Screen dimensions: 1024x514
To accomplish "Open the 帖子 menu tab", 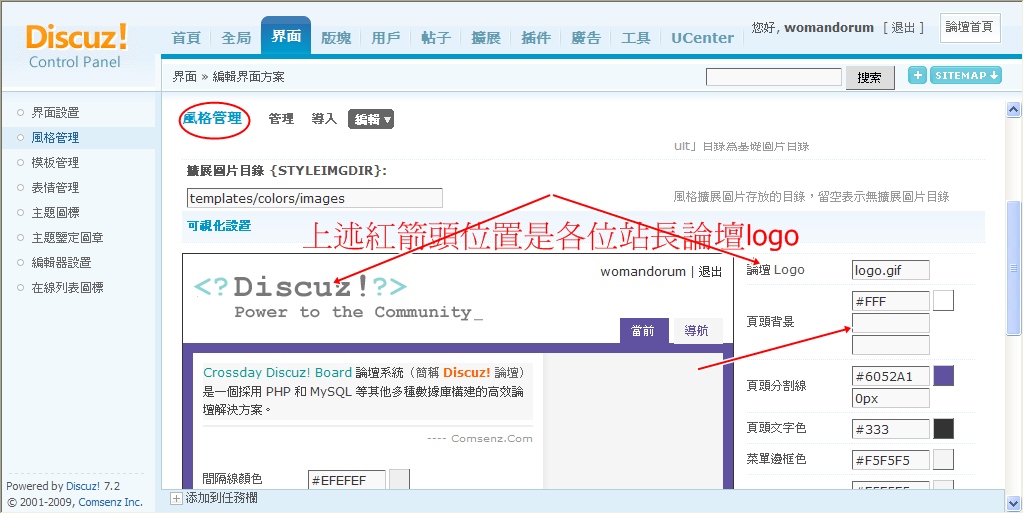I will pos(436,38).
